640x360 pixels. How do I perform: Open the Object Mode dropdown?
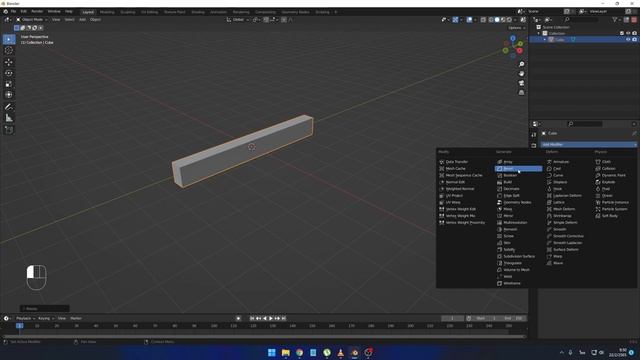point(32,20)
